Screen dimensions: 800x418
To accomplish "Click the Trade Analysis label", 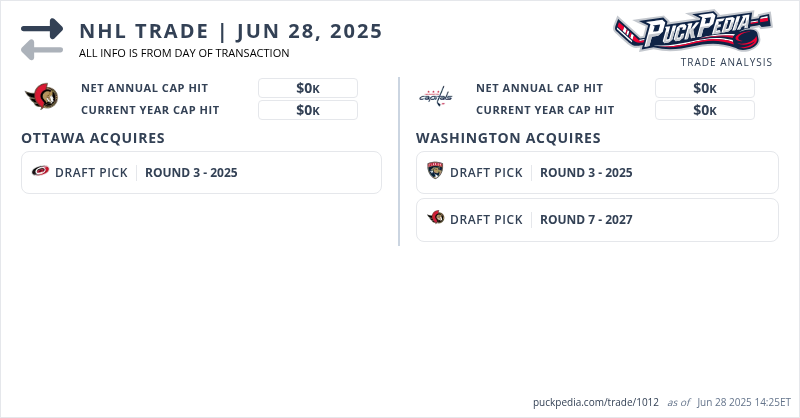I will 726,62.
